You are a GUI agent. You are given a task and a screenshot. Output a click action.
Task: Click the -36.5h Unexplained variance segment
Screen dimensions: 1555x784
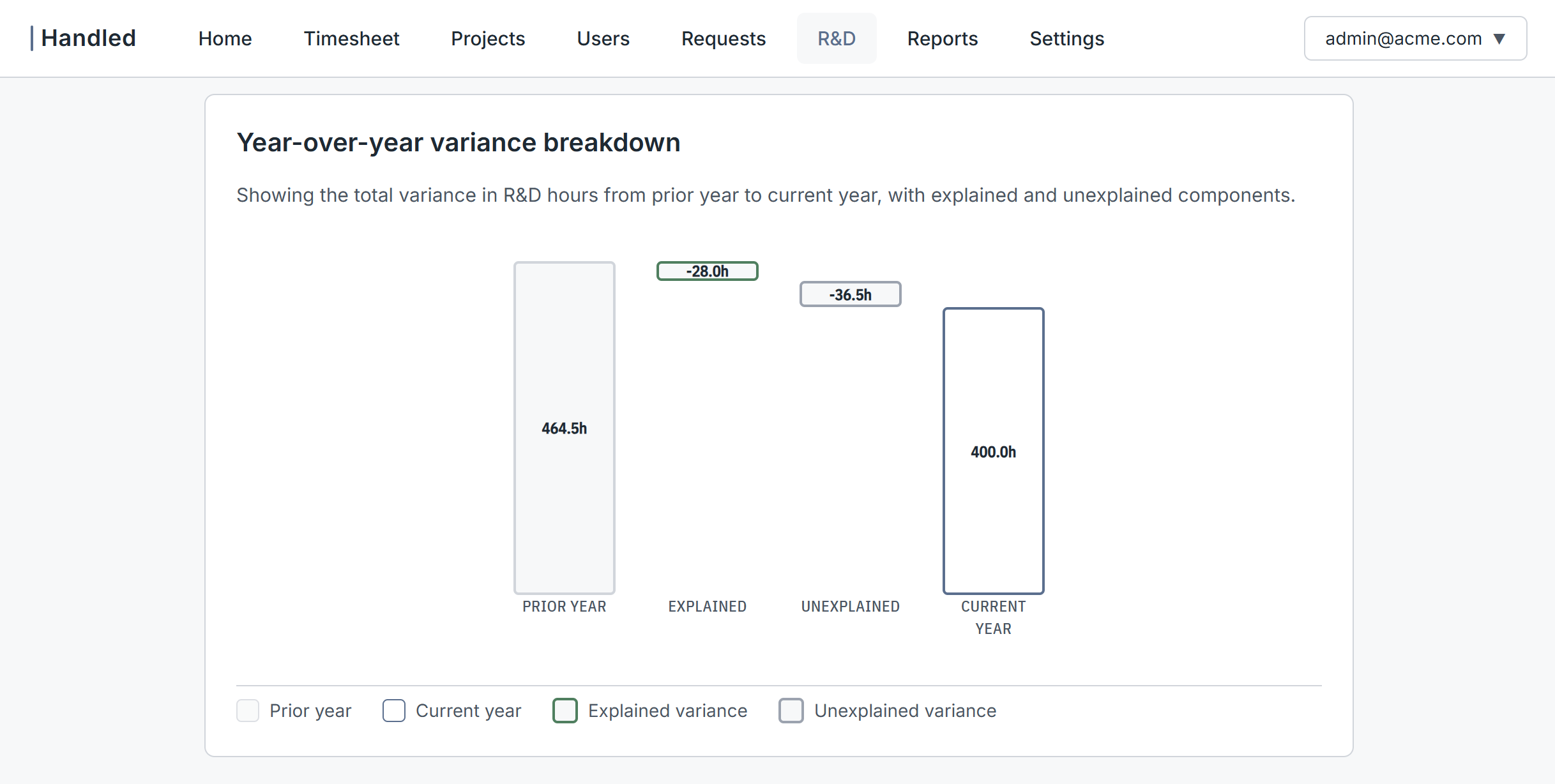click(x=850, y=294)
